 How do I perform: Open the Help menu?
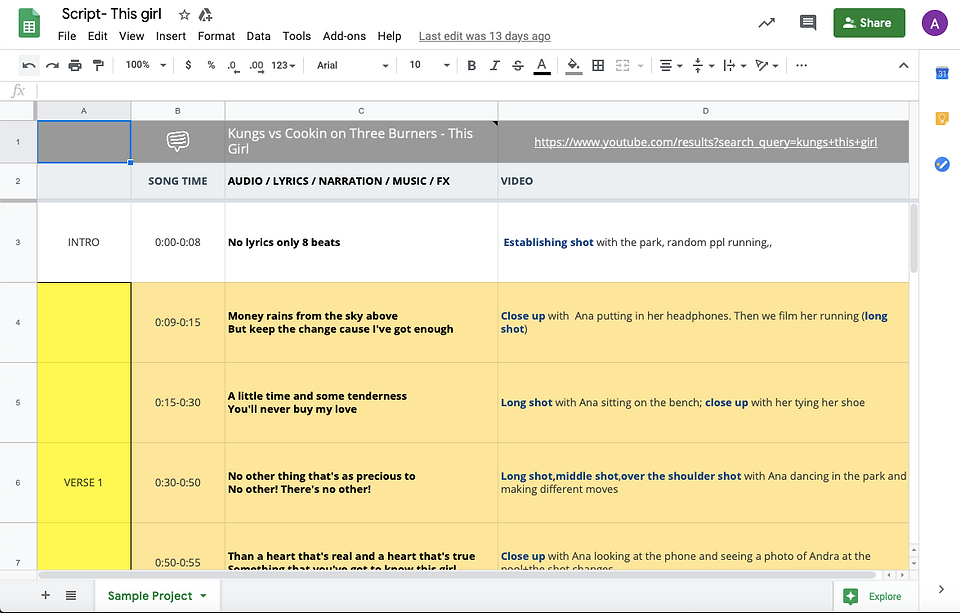[389, 36]
